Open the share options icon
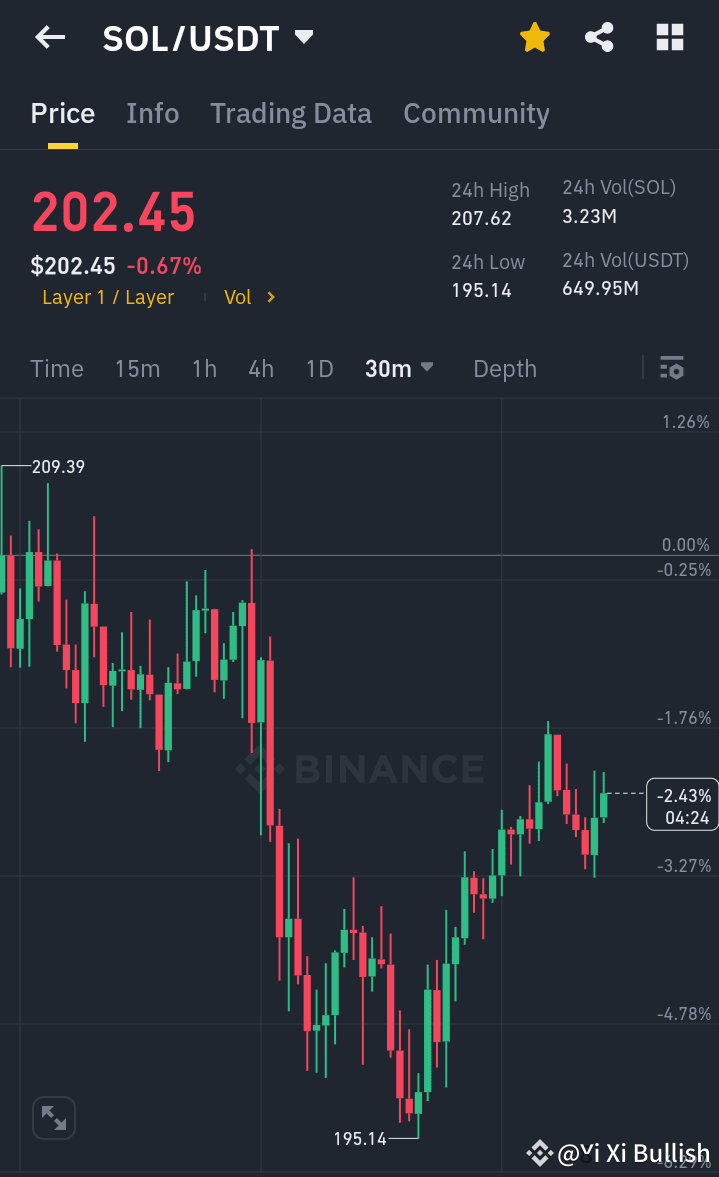Screen dimensions: 719x1177 (599, 37)
